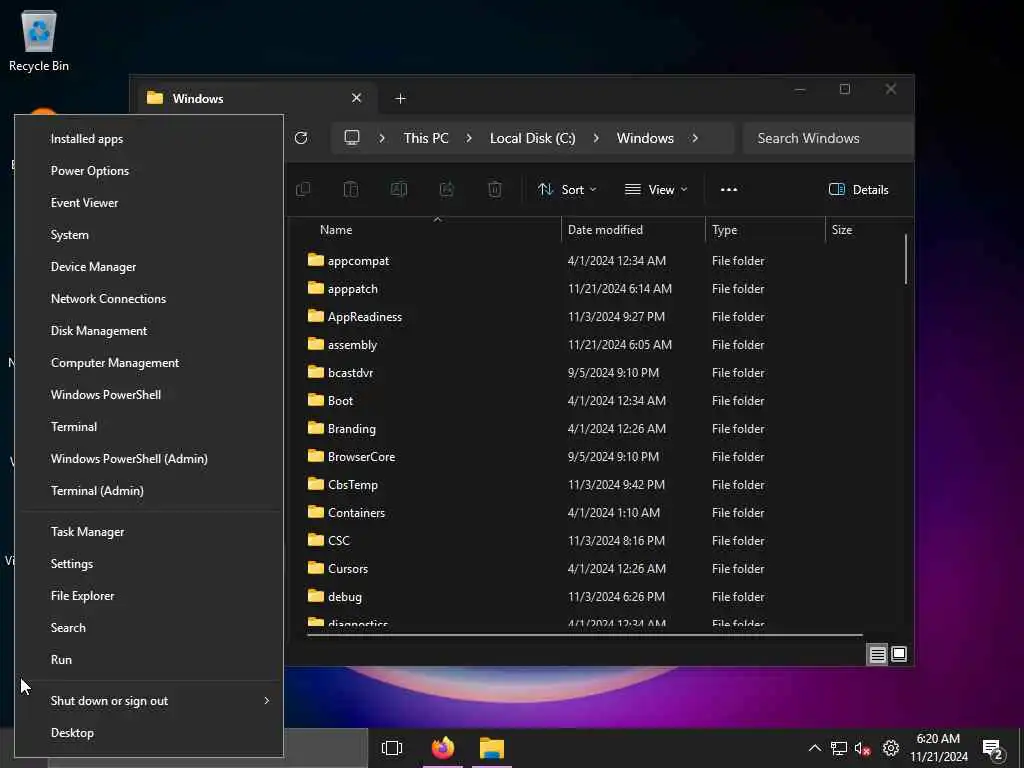Screen dimensions: 1024x768
Task: Open the Run dialog entry
Action: pyautogui.click(x=149, y=660)
